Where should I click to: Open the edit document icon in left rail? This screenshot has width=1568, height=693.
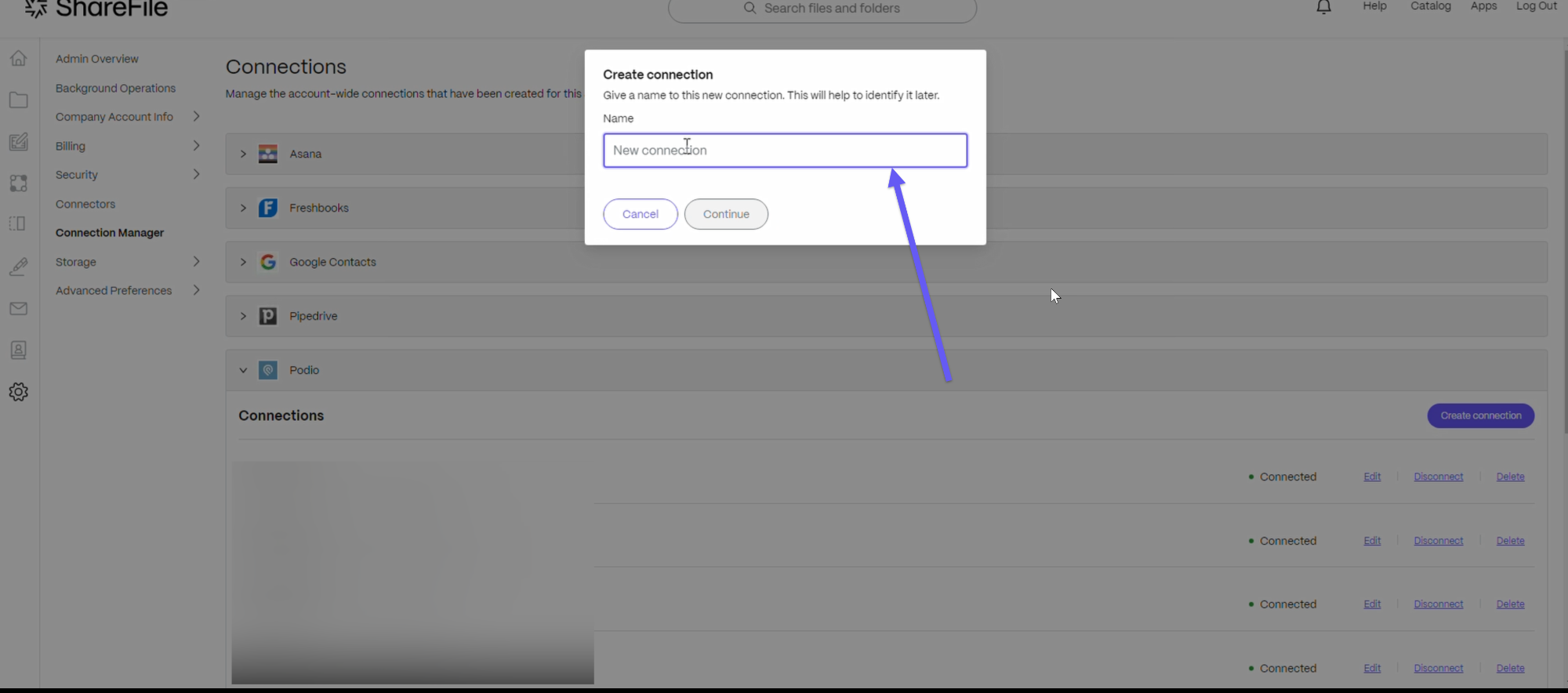pos(18,142)
